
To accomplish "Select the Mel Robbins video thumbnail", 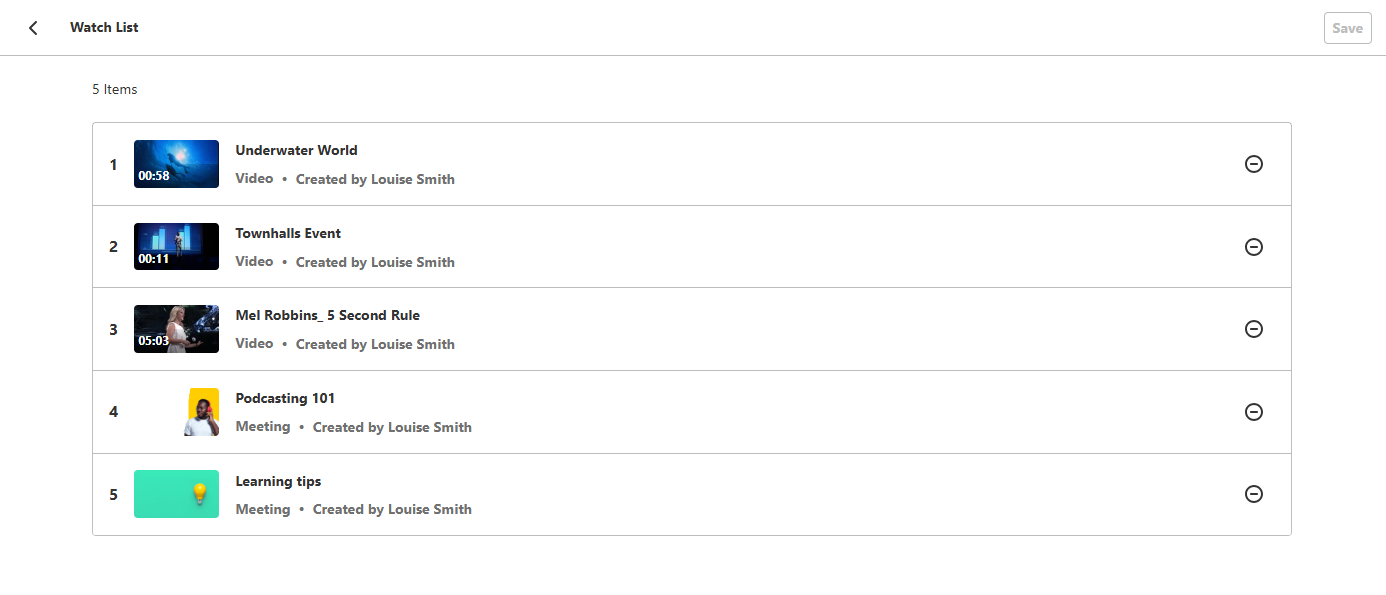I will (176, 329).
